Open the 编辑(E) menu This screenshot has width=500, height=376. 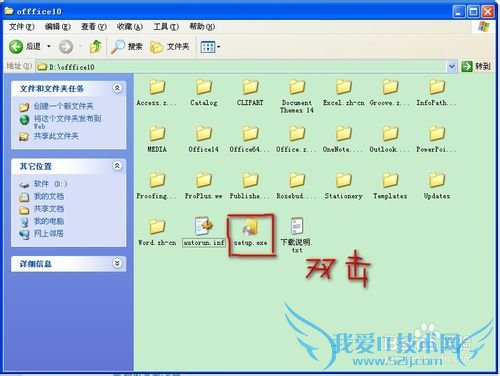(58, 27)
